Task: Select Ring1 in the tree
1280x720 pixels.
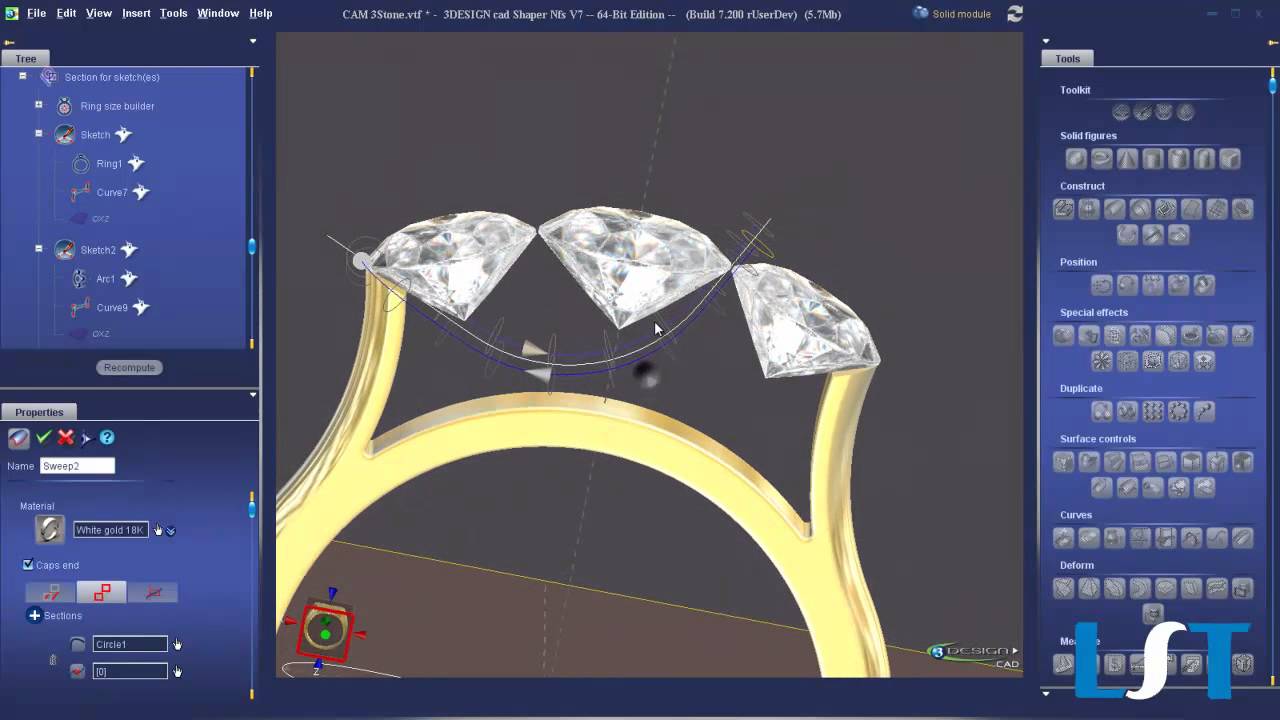Action: [x=109, y=164]
